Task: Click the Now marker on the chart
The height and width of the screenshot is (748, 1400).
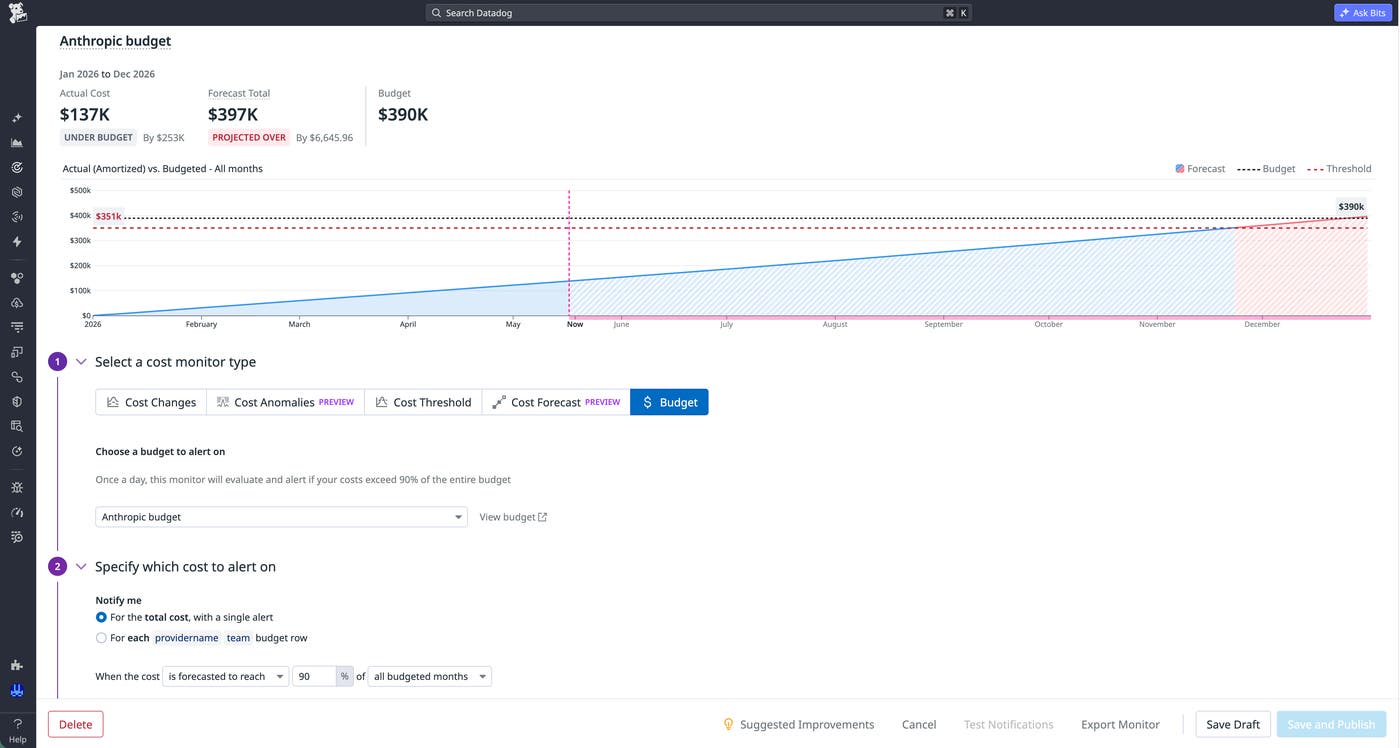Action: point(575,324)
